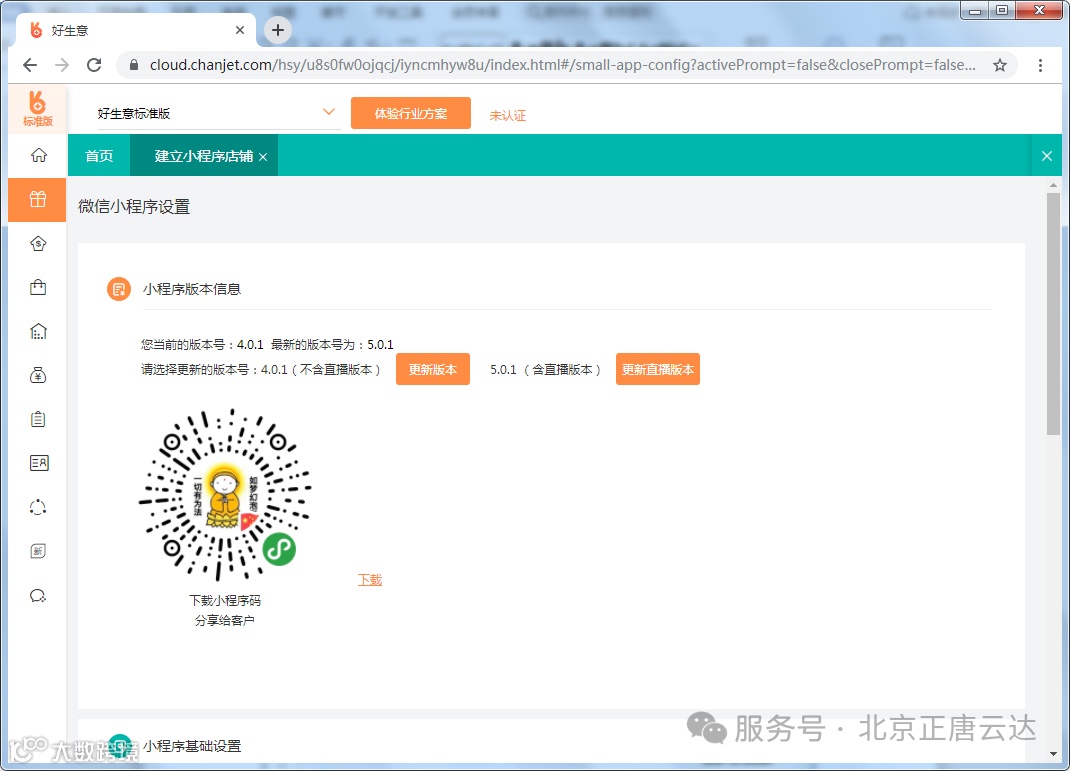The image size is (1070, 771).
Task: Click the 下载 link
Action: (x=370, y=579)
